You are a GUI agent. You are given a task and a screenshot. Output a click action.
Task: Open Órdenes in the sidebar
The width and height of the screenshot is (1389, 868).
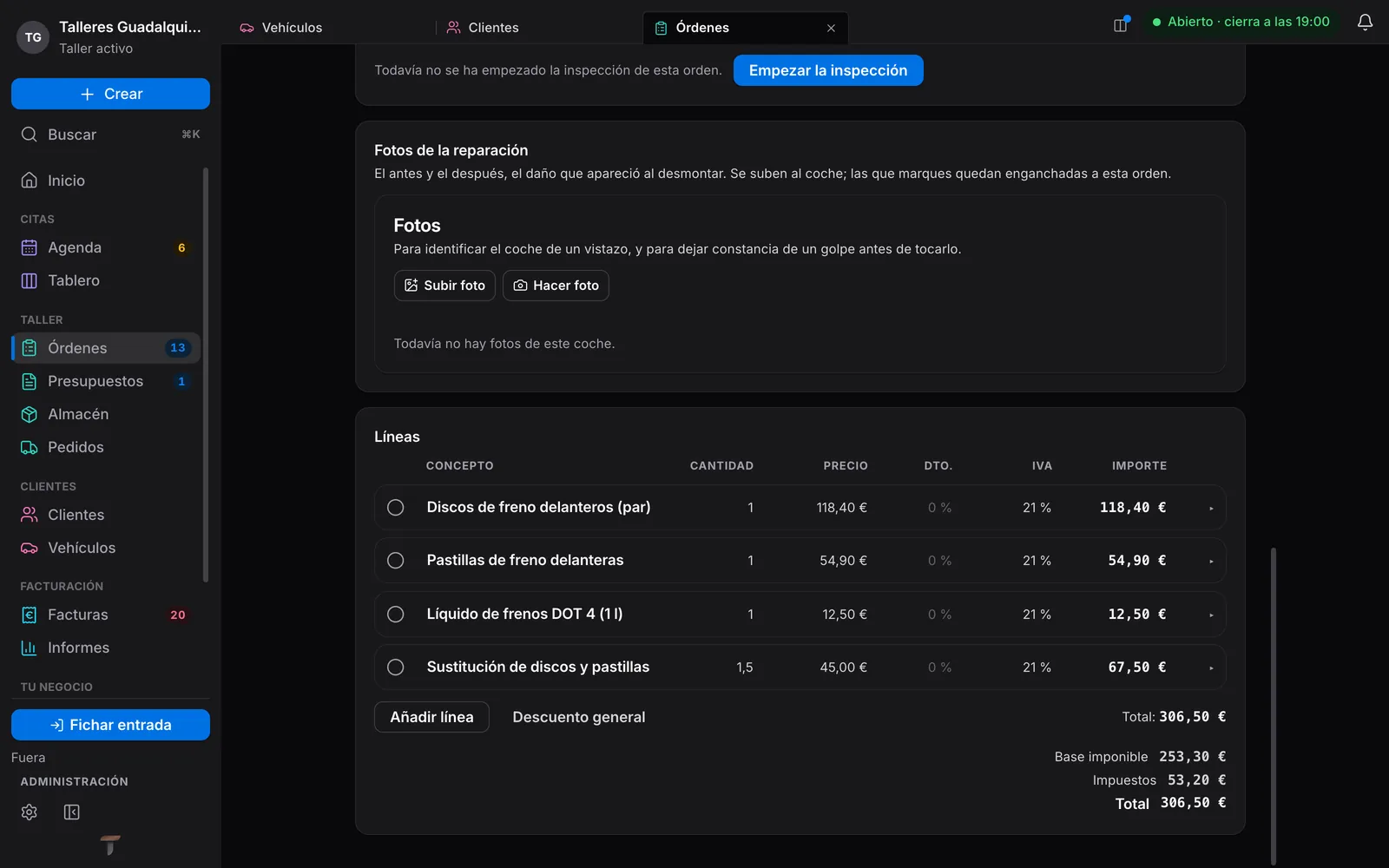point(107,348)
